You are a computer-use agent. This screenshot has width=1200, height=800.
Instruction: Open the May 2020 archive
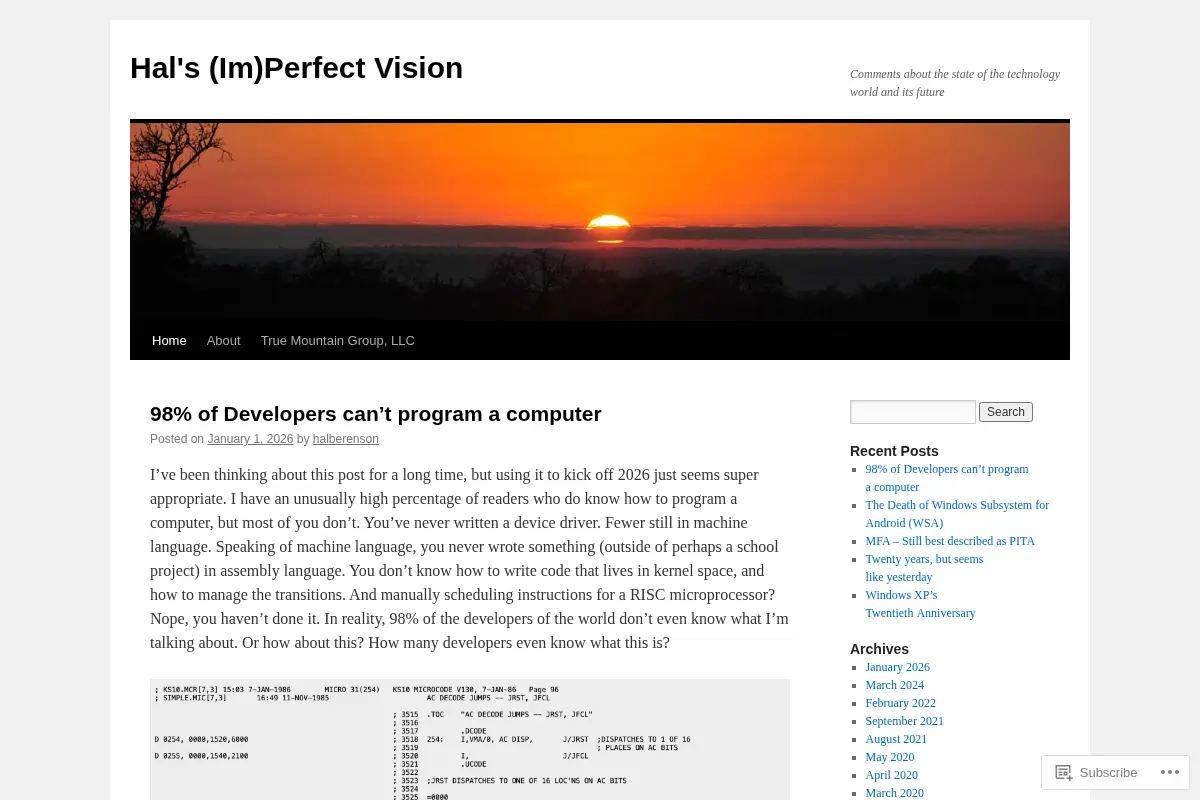(889, 757)
